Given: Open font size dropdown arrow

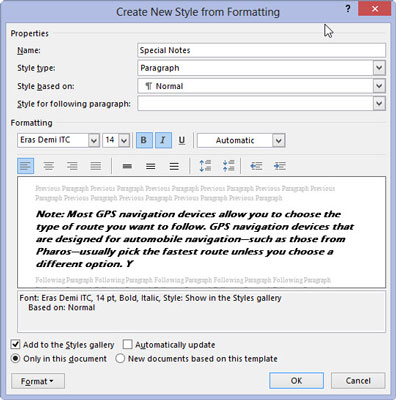Looking at the screenshot, I should (x=124, y=140).
